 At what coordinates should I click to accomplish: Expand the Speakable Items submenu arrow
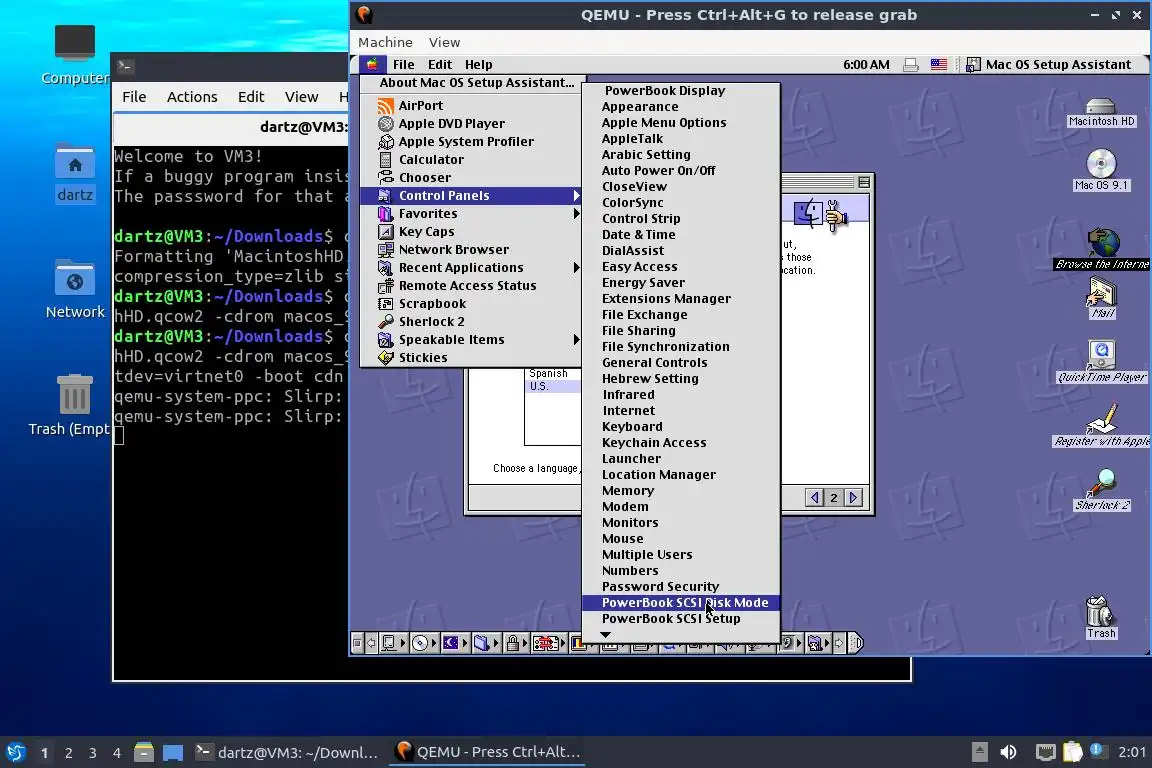[x=576, y=340]
